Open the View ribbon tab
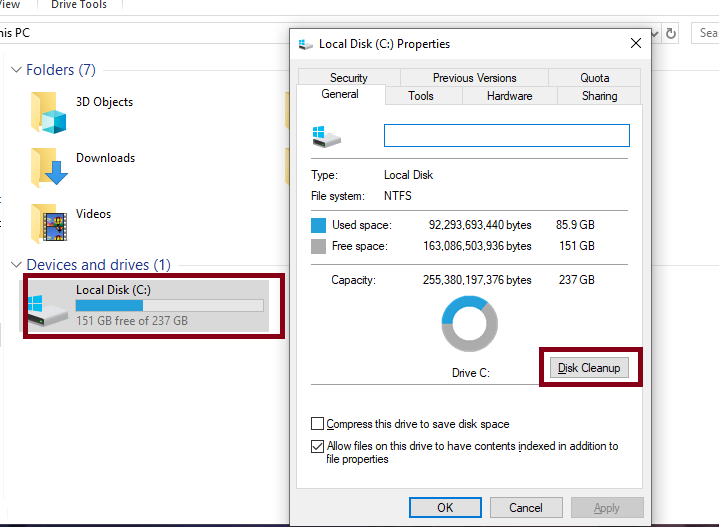The width and height of the screenshot is (719, 527). coord(10,5)
